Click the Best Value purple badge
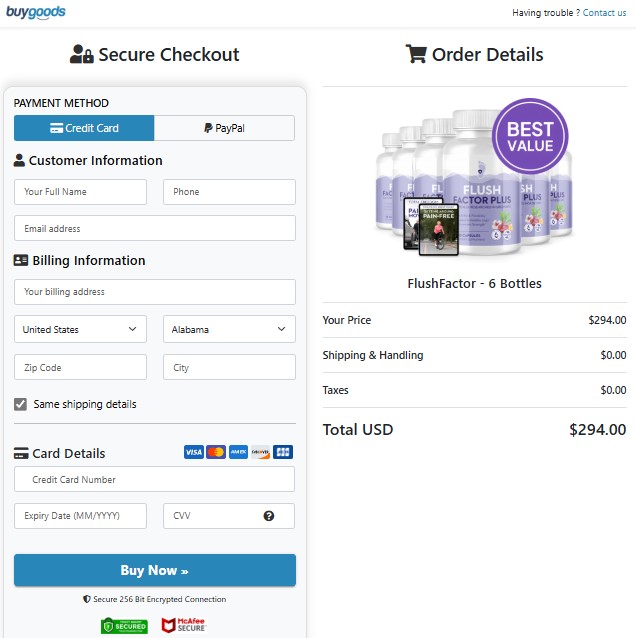Image resolution: width=636 pixels, height=638 pixels. [530, 136]
